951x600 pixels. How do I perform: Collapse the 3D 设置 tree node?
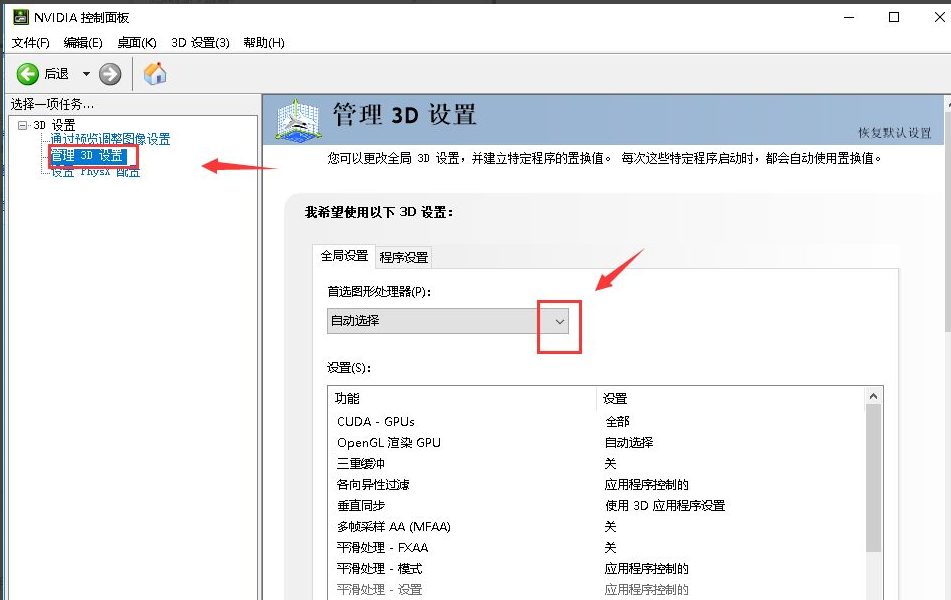[x=23, y=125]
